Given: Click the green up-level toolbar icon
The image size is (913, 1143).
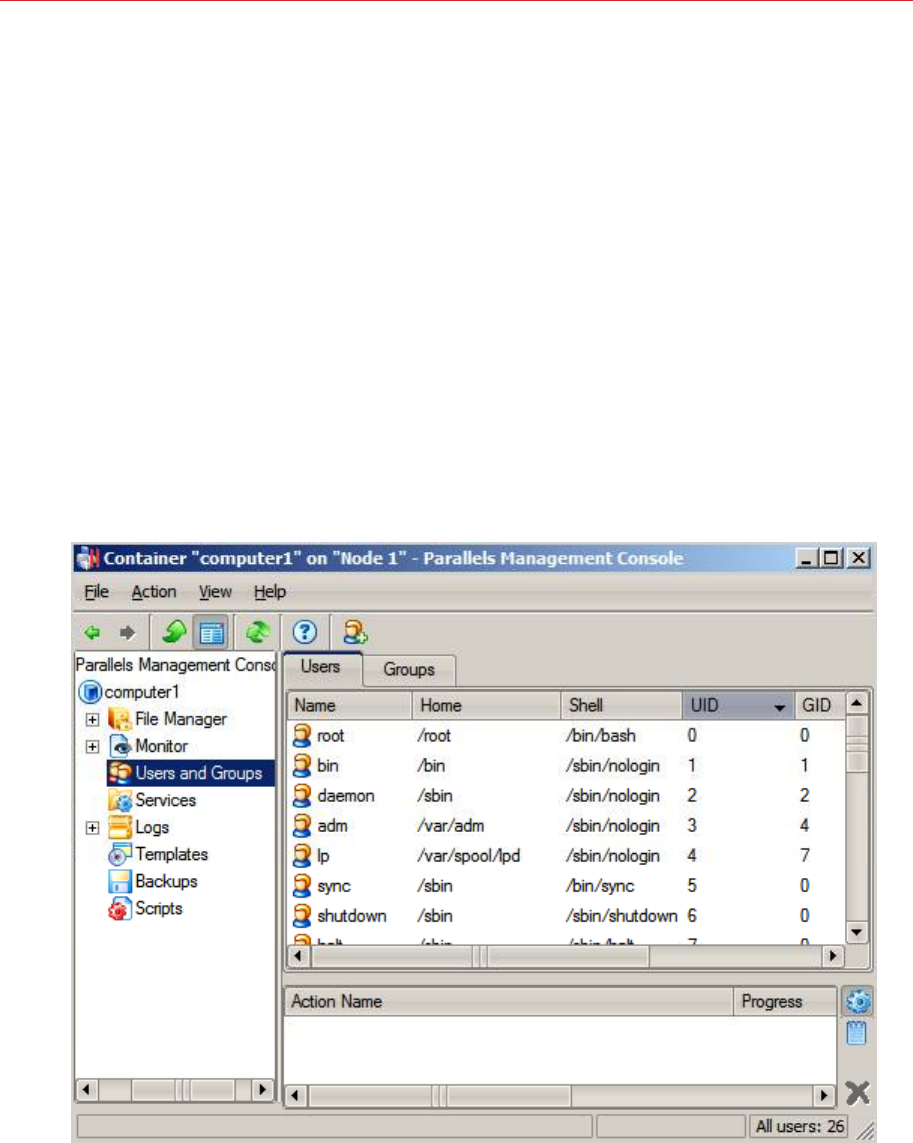Looking at the screenshot, I should click(174, 632).
